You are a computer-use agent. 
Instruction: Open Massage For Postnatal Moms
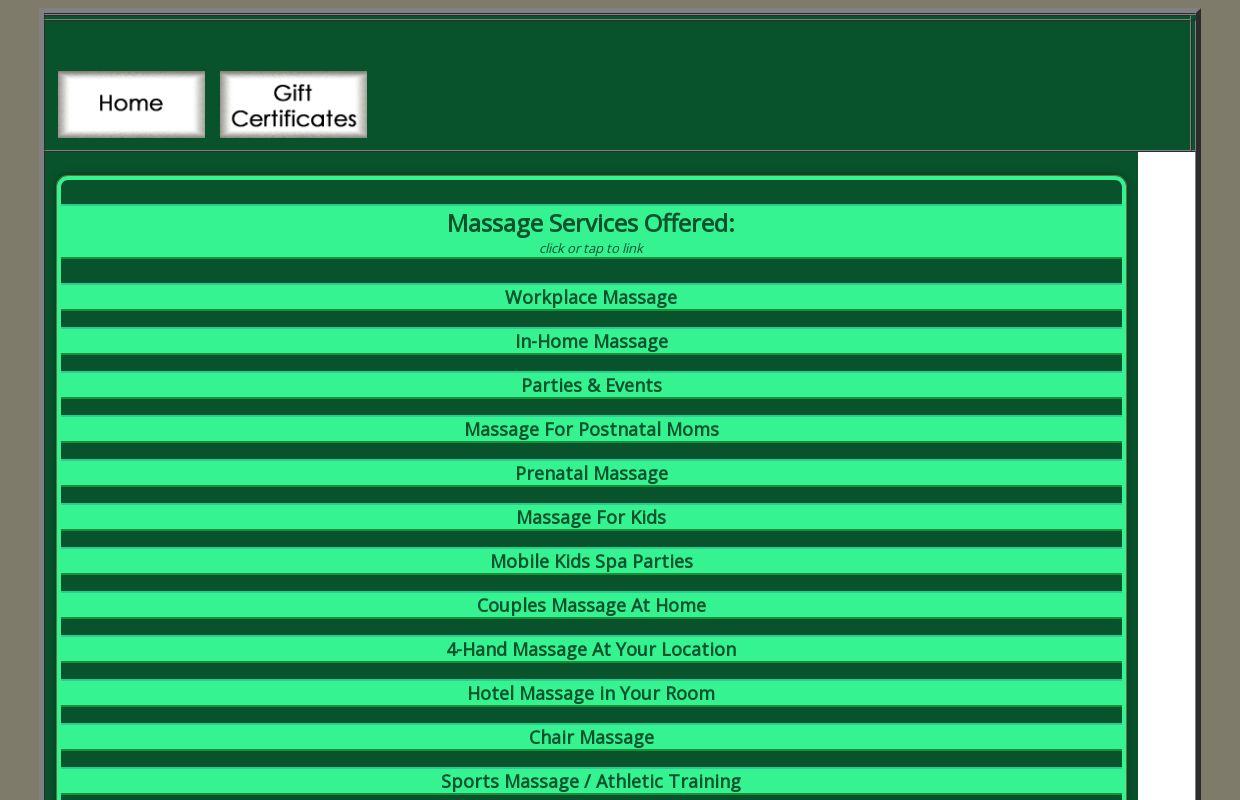click(x=591, y=429)
